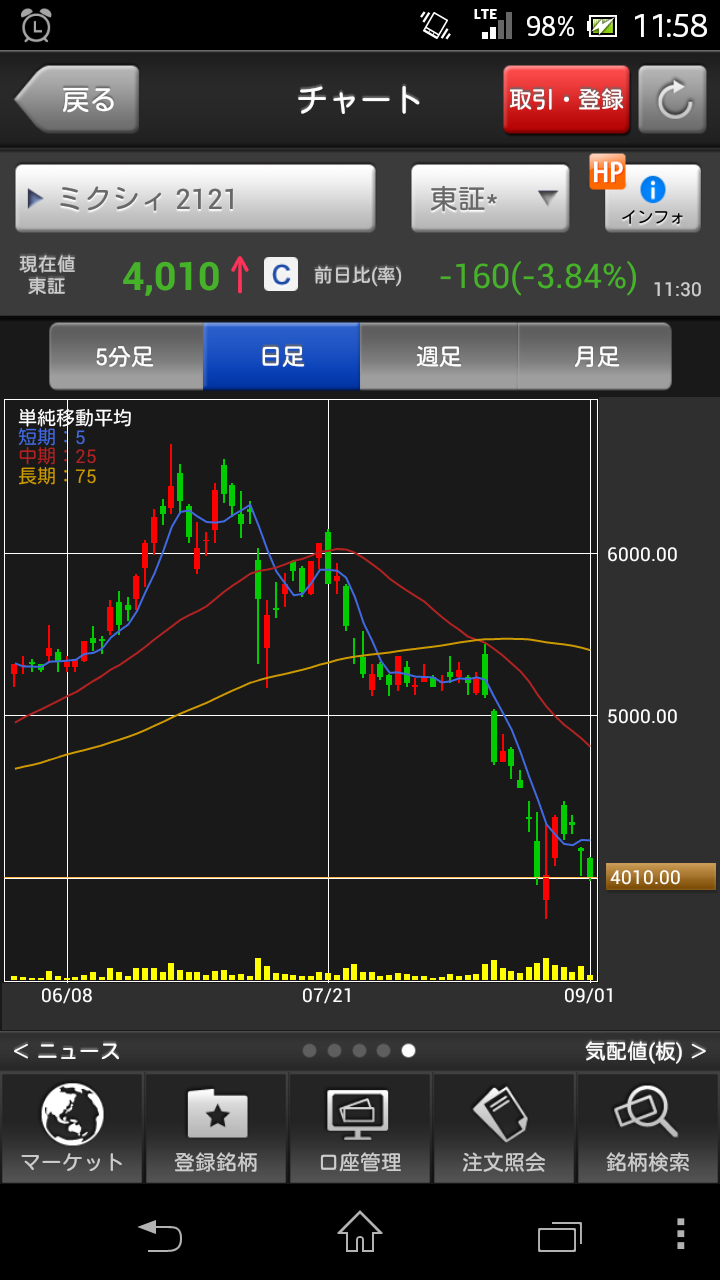Tap the 現在値 東証 label
This screenshot has width=720, height=1280.
47,275
